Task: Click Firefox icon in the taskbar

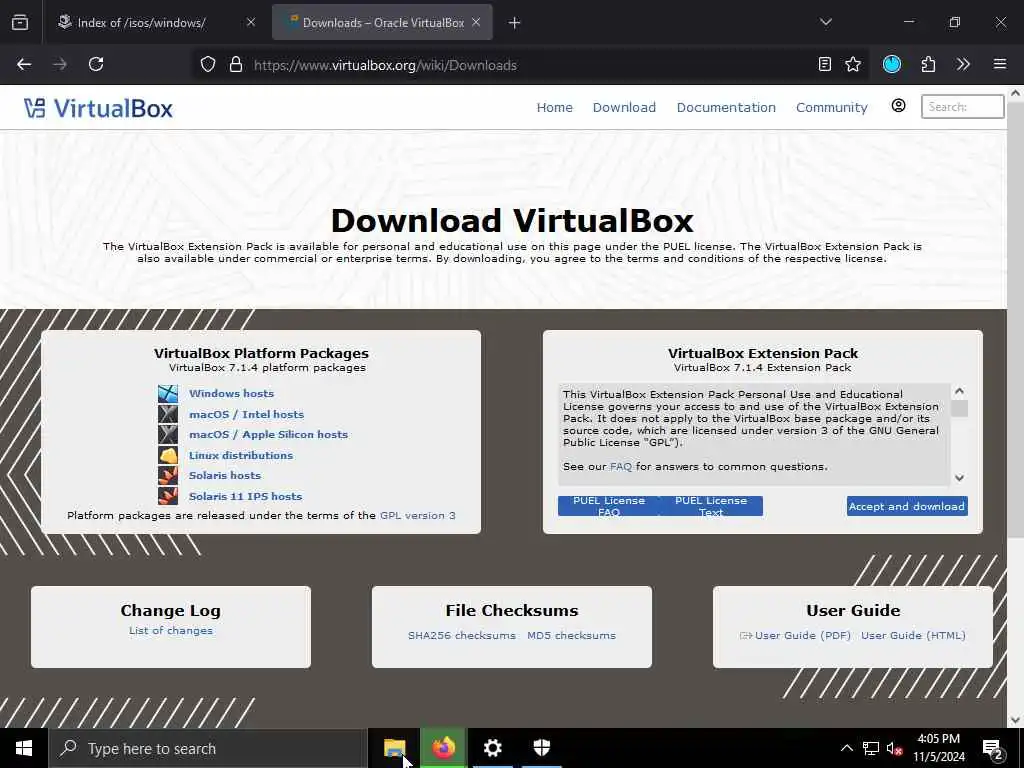Action: [x=443, y=748]
